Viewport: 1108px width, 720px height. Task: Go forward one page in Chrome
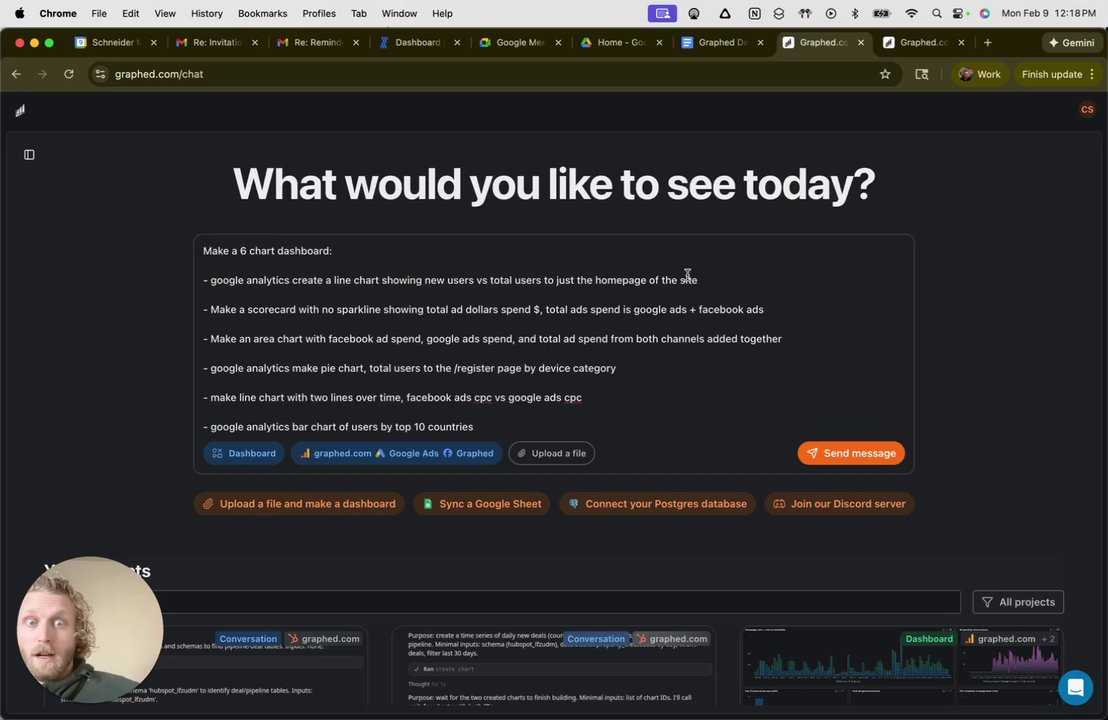(42, 74)
